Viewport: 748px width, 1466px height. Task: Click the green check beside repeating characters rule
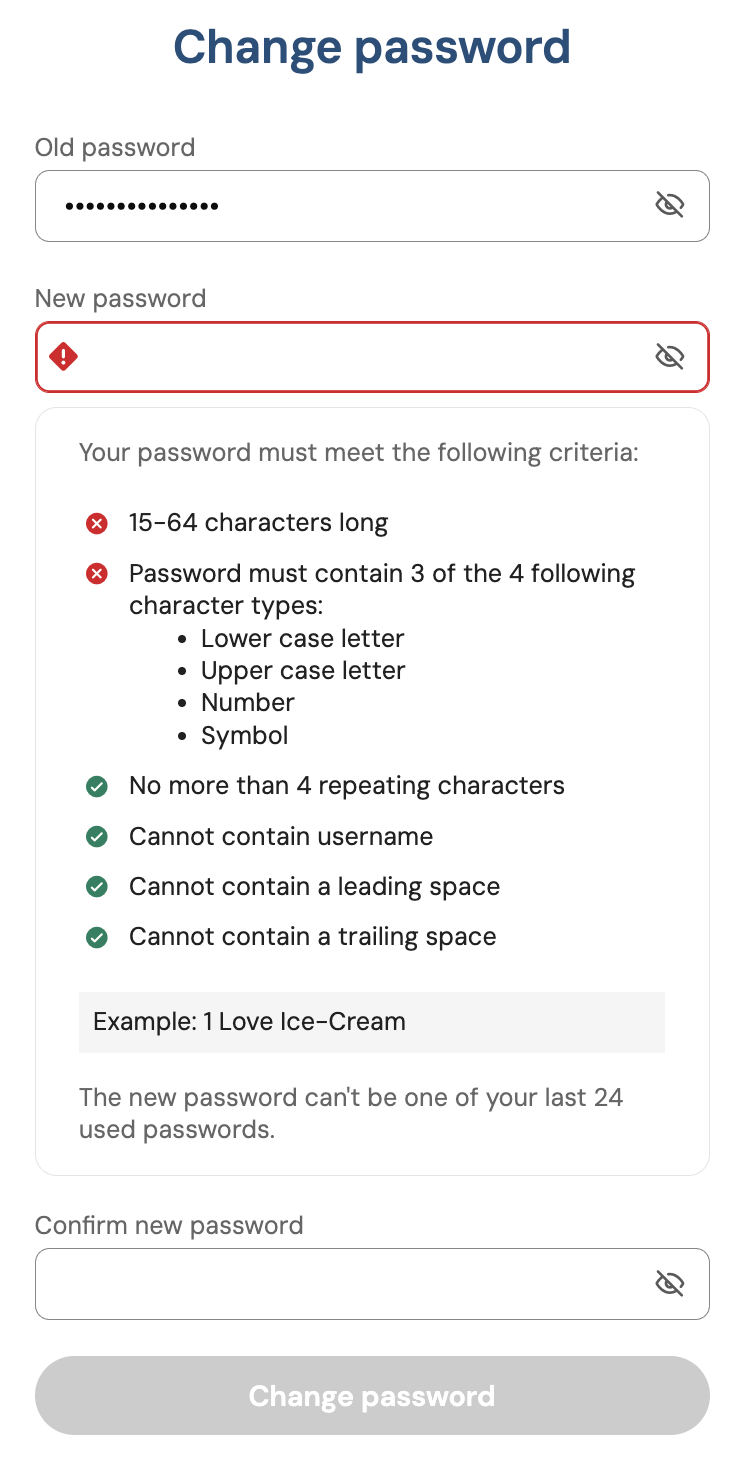[97, 786]
